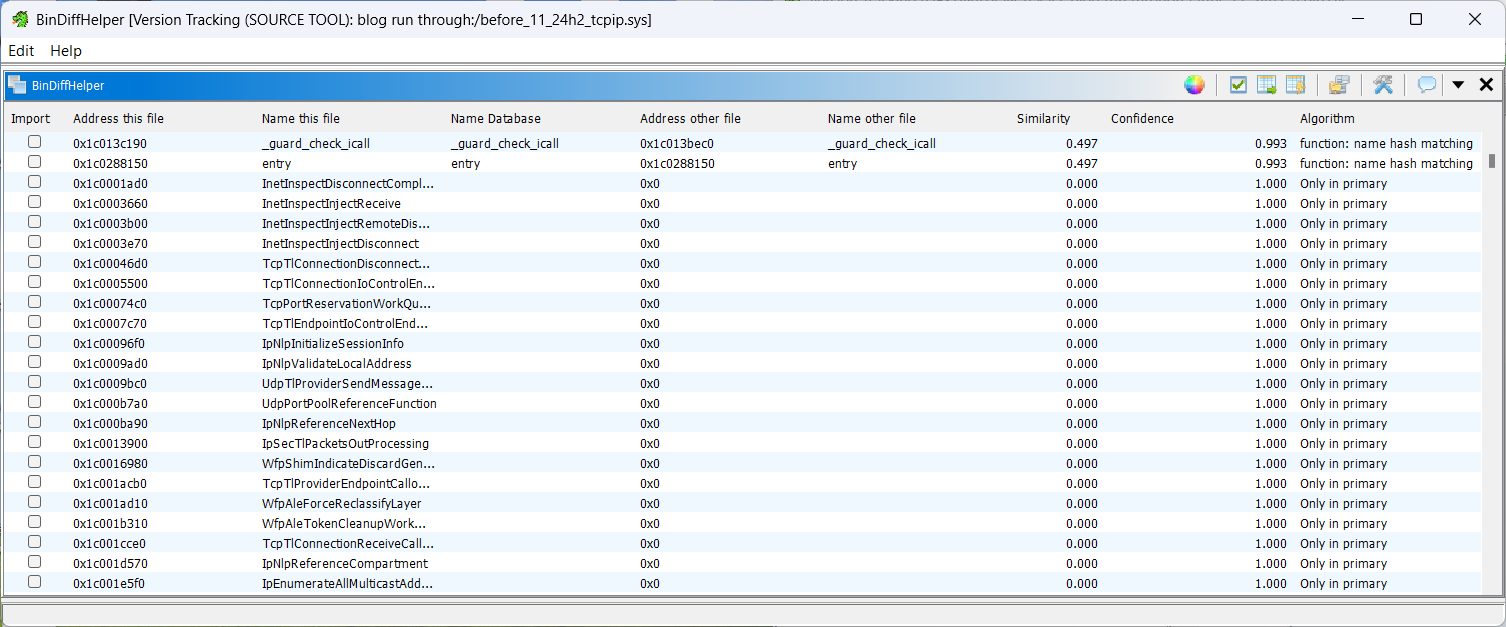
Task: Click the select-all checkmark toolbar icon
Action: click(1238, 85)
